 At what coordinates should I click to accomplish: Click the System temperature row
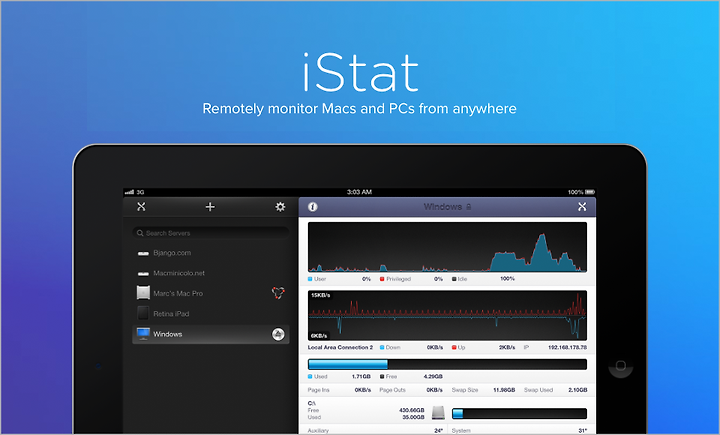519,430
